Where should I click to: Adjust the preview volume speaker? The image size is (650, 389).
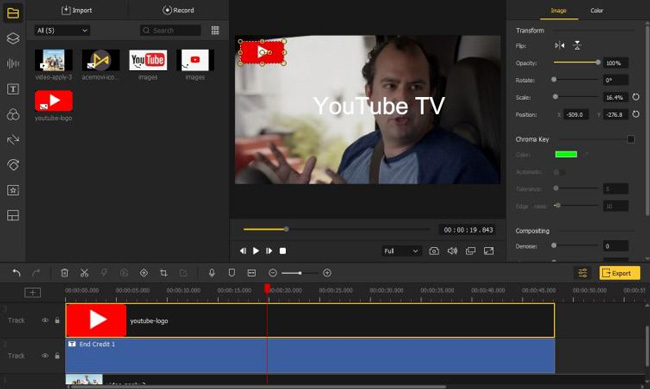pyautogui.click(x=452, y=251)
